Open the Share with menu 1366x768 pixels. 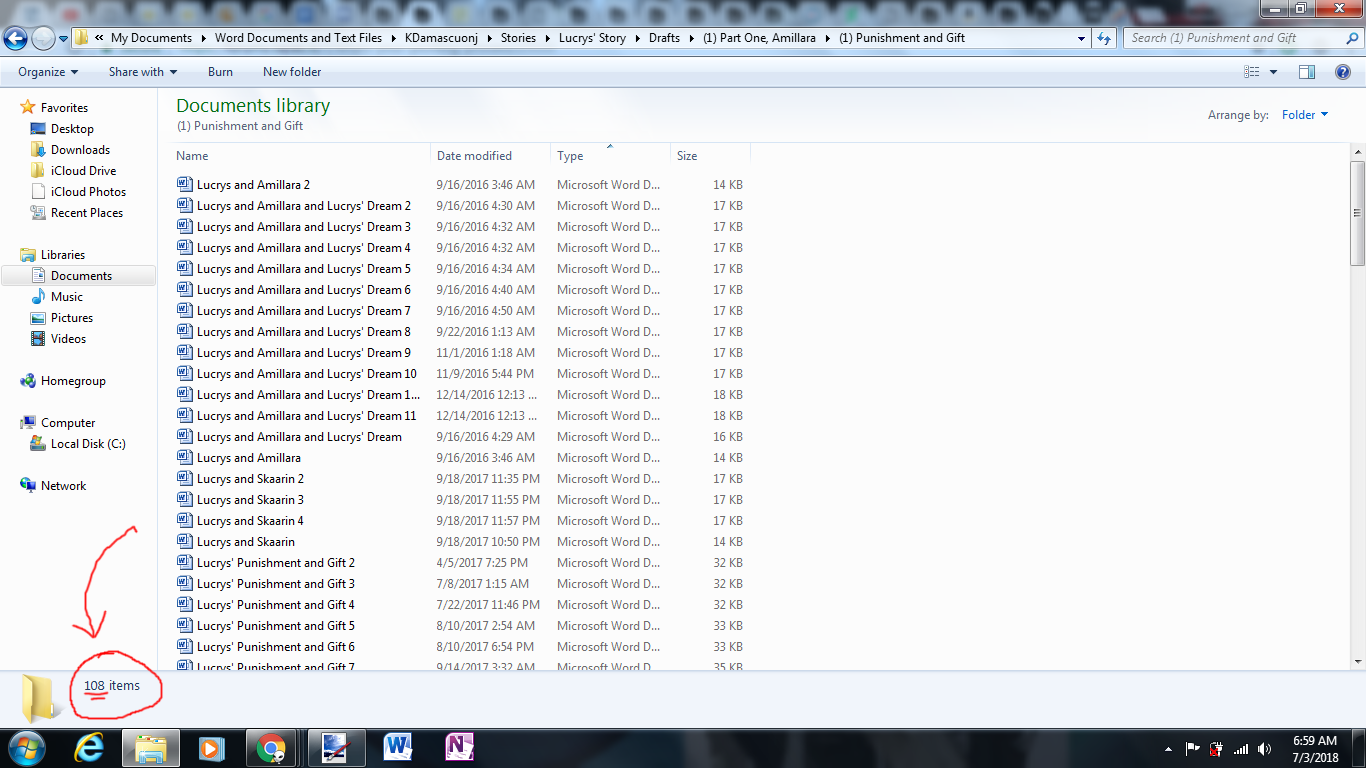(142, 72)
